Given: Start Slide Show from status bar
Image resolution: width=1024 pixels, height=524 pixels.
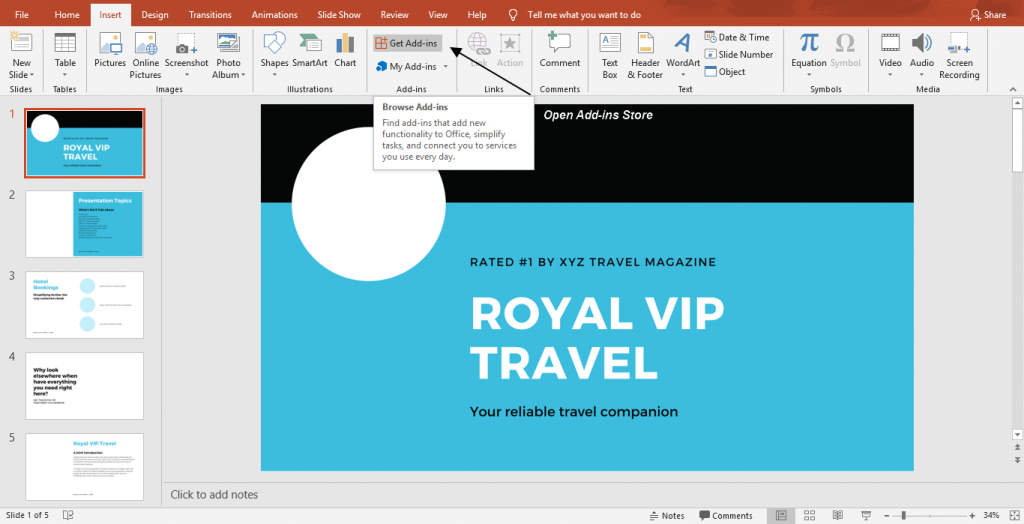Looking at the screenshot, I should [867, 516].
